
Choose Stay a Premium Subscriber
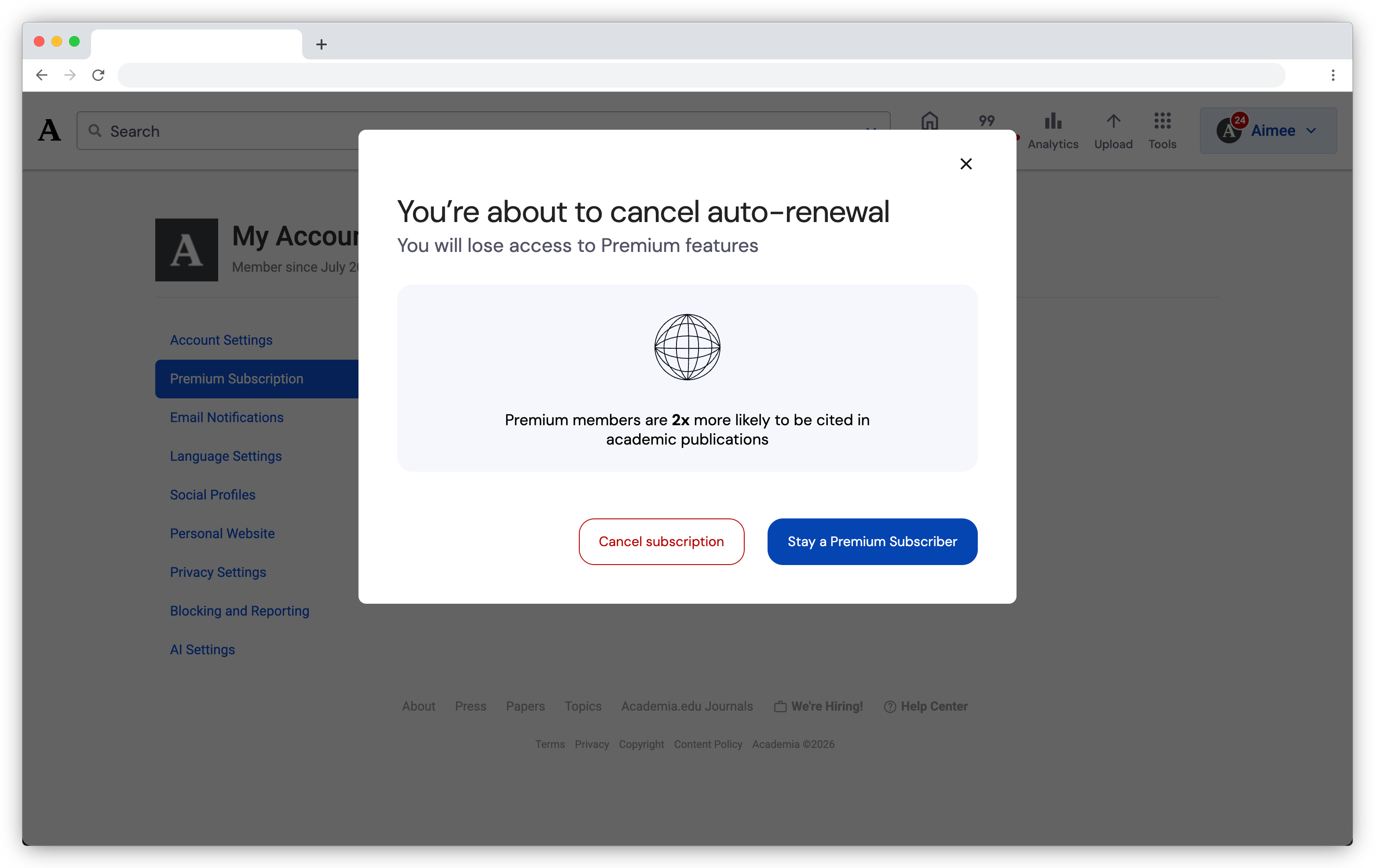[x=872, y=541]
